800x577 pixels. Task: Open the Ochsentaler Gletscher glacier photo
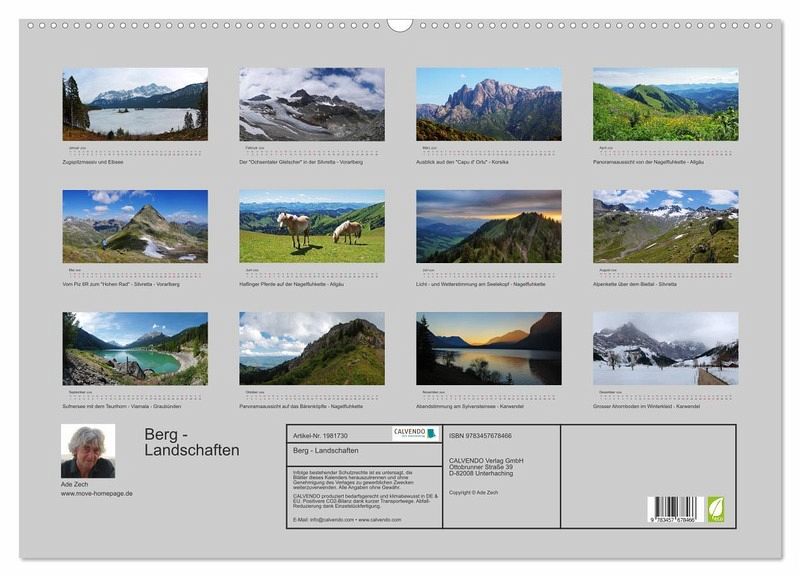click(312, 104)
